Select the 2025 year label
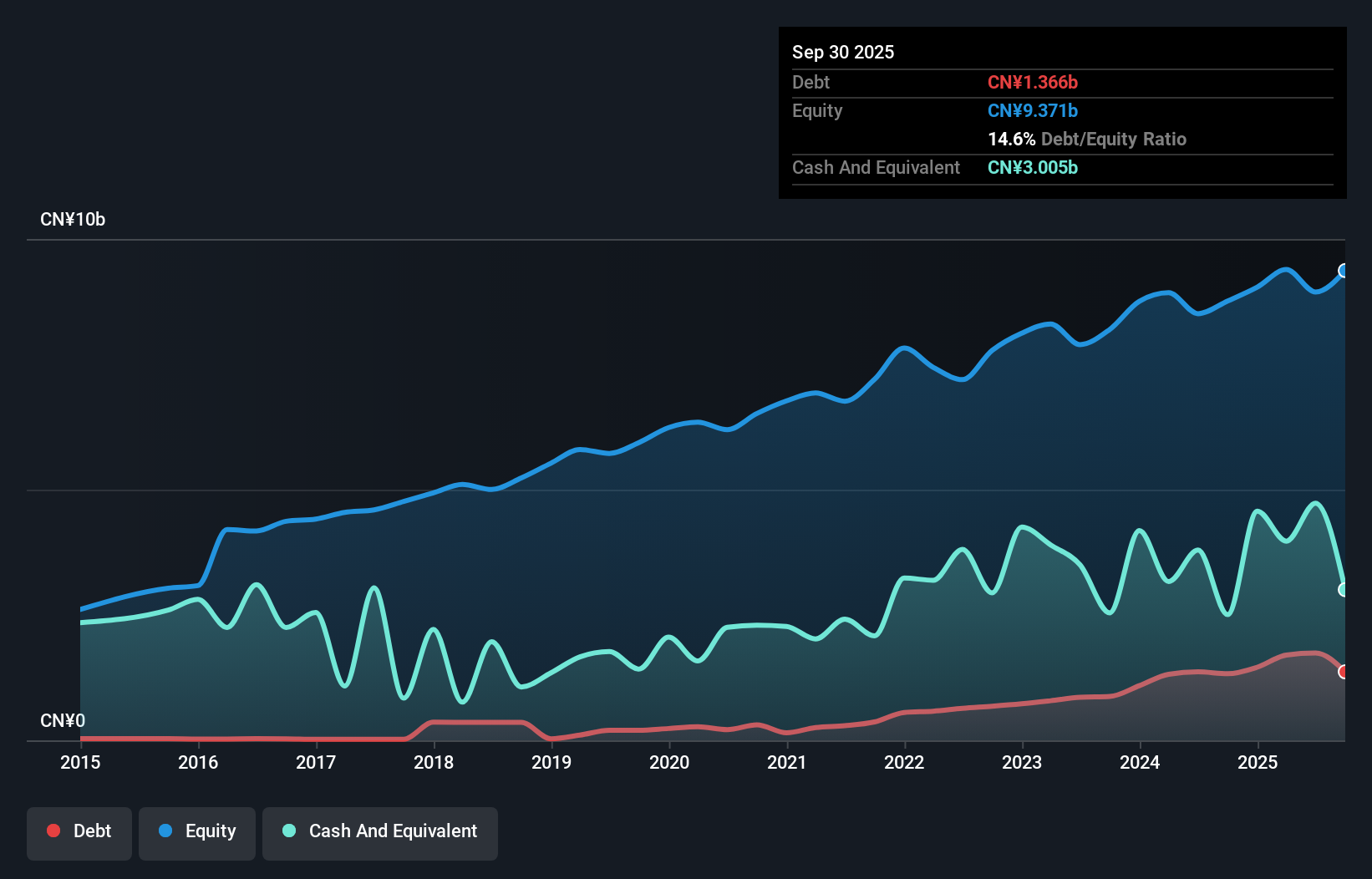This screenshot has width=1372, height=879. (x=1258, y=762)
